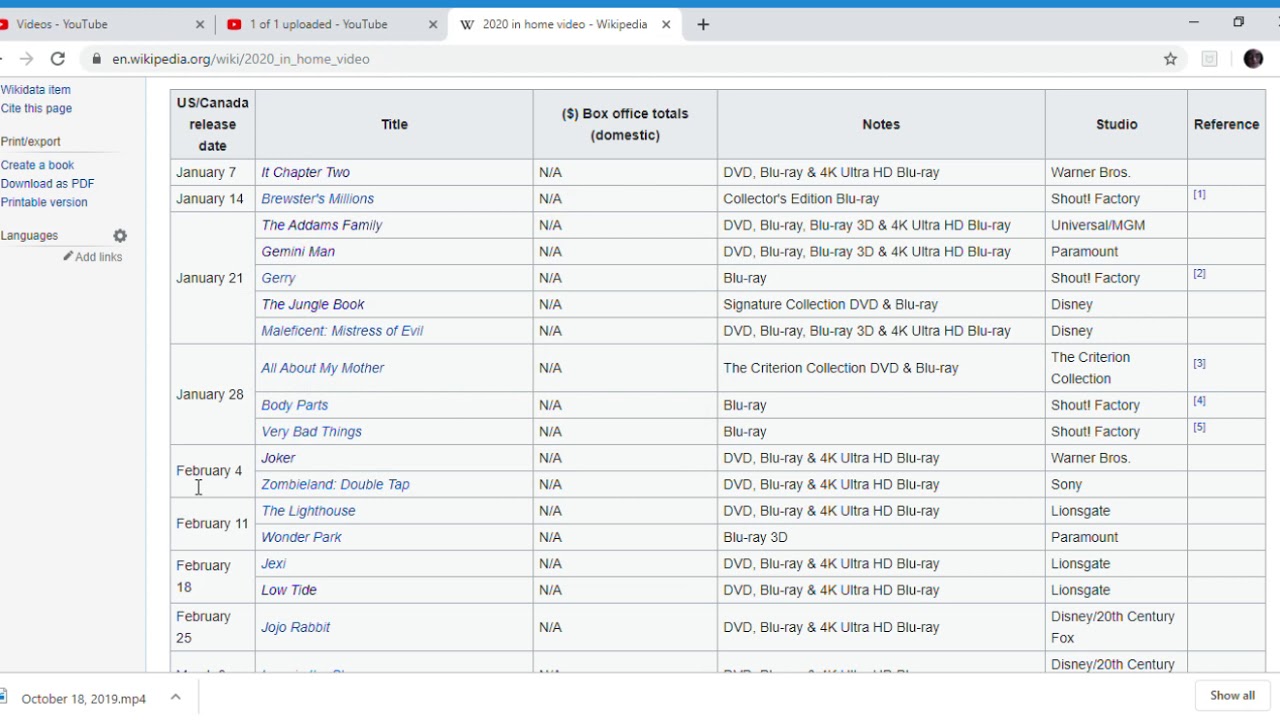Click 'Maleficent: Mistress of Evil' link

tap(342, 331)
